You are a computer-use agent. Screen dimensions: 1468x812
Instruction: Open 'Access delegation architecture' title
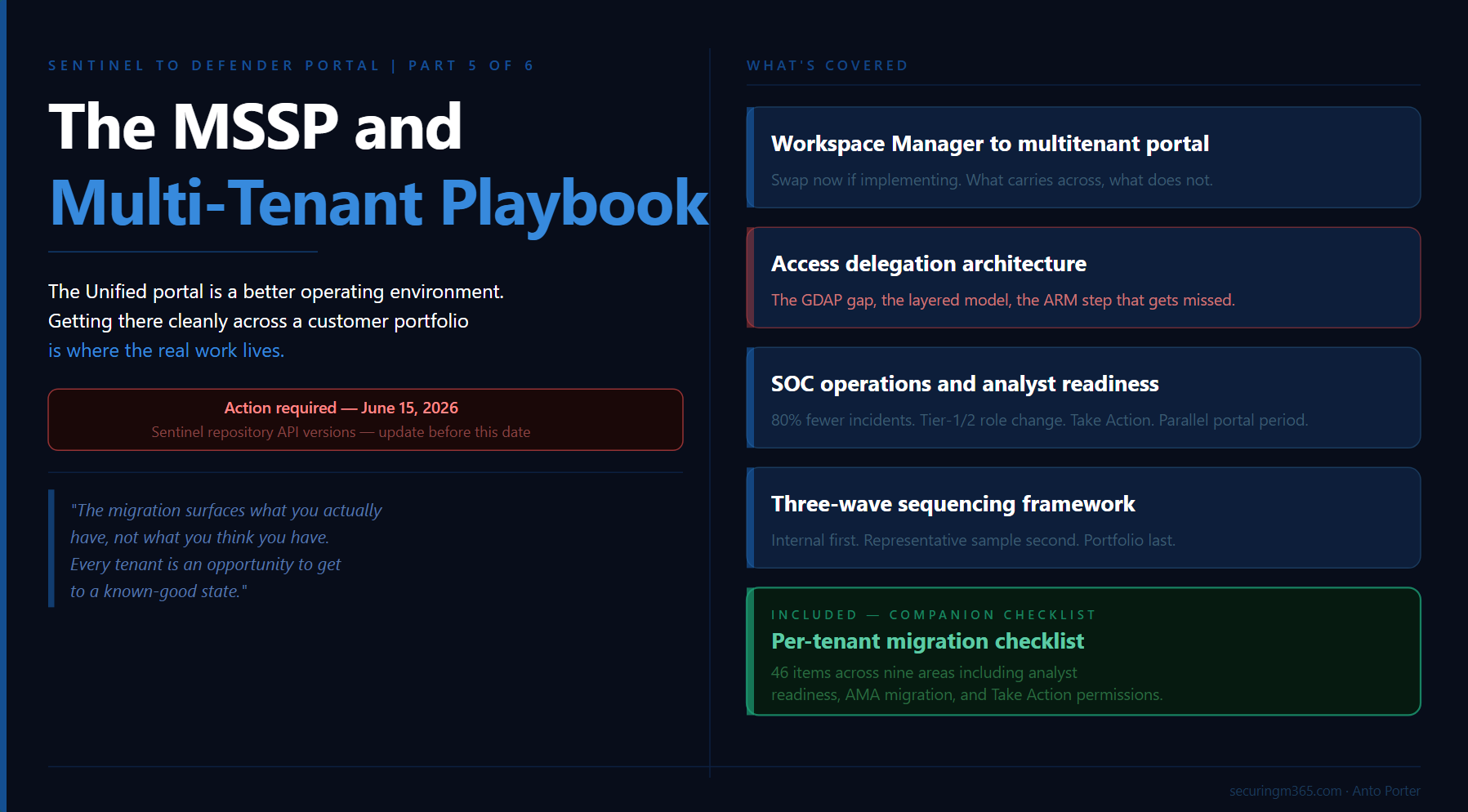click(929, 264)
